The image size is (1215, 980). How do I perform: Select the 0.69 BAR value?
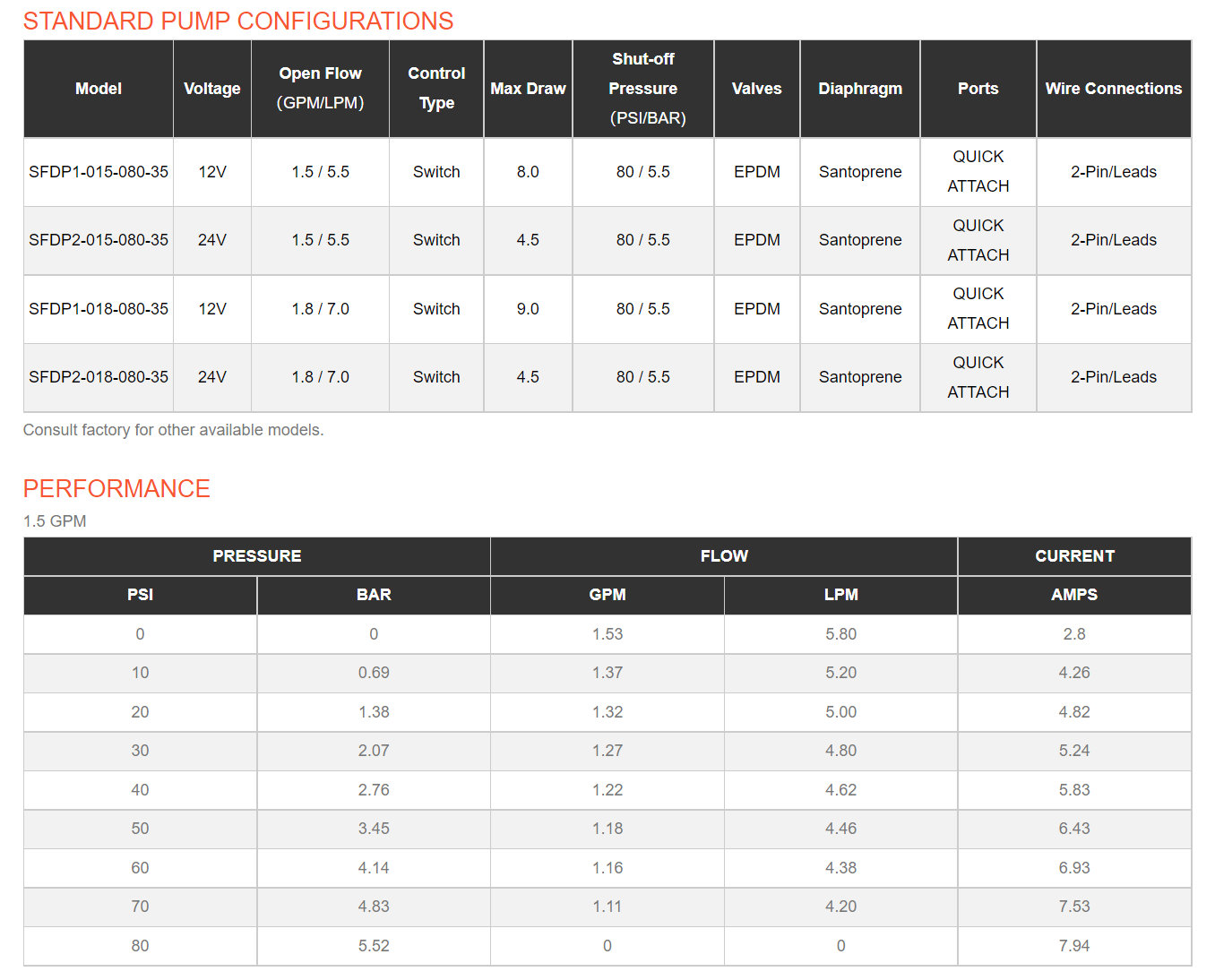pyautogui.click(x=374, y=673)
